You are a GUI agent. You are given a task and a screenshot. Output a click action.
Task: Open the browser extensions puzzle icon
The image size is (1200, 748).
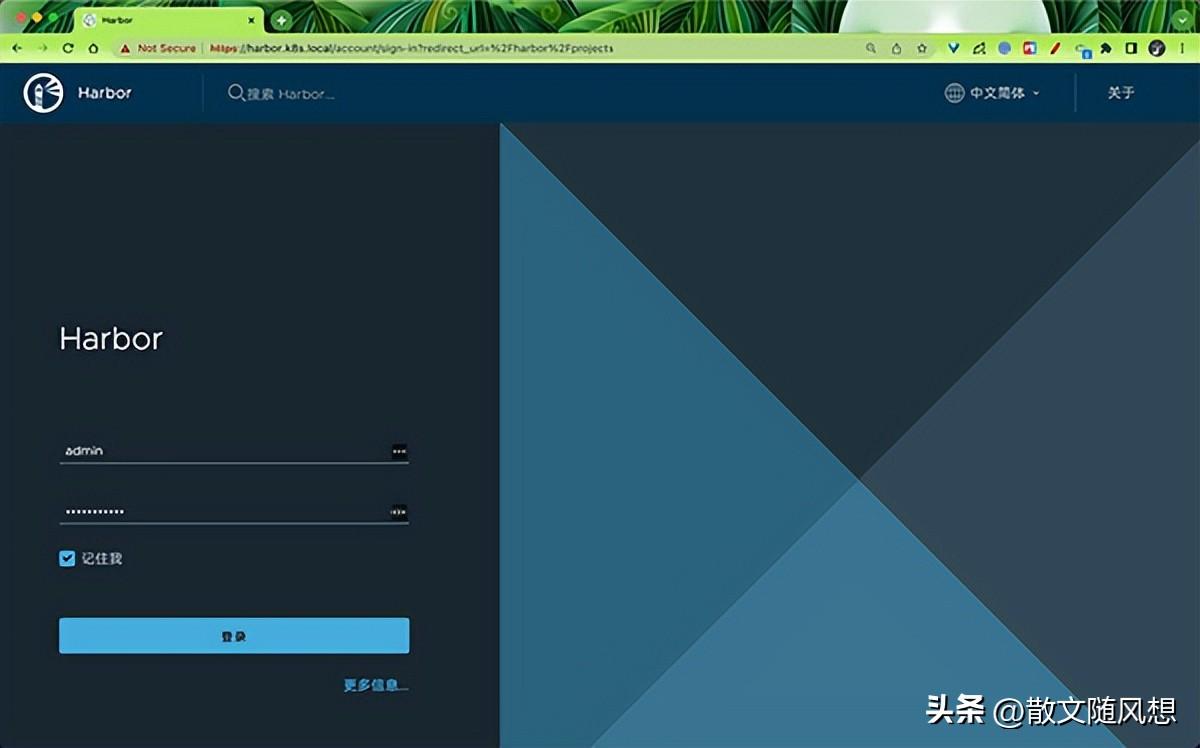point(1106,48)
